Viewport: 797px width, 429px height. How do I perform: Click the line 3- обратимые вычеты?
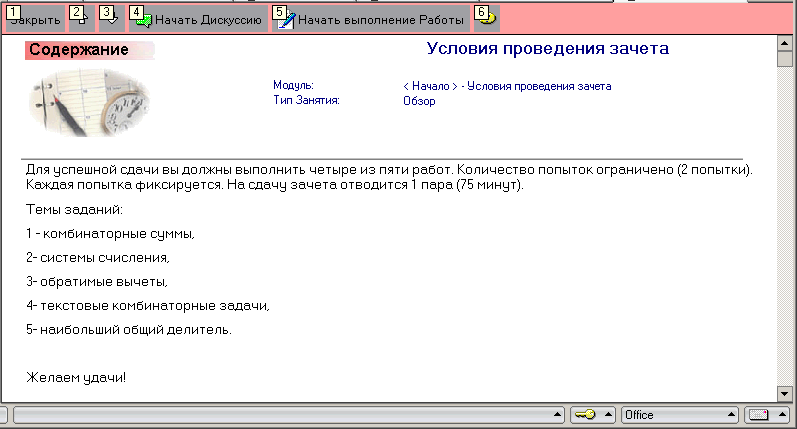click(97, 282)
